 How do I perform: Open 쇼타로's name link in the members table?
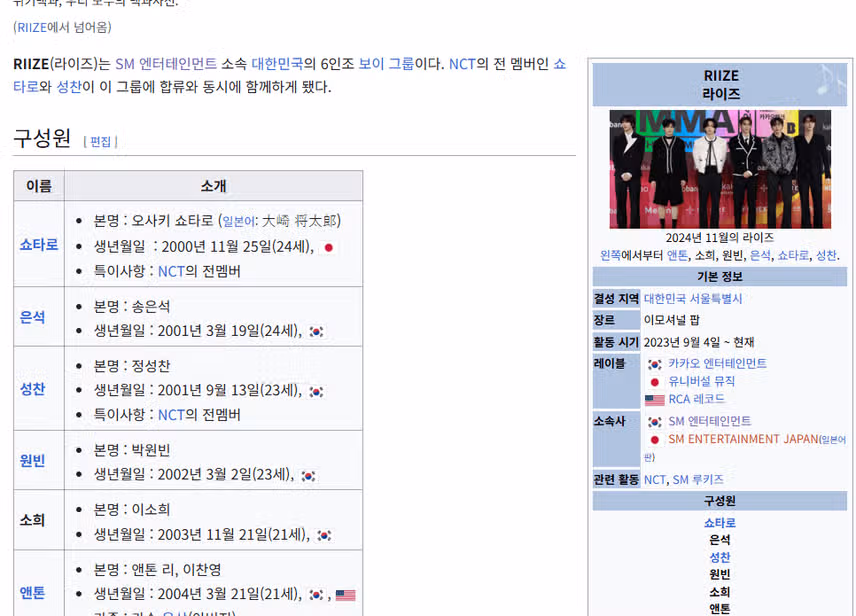(x=39, y=244)
